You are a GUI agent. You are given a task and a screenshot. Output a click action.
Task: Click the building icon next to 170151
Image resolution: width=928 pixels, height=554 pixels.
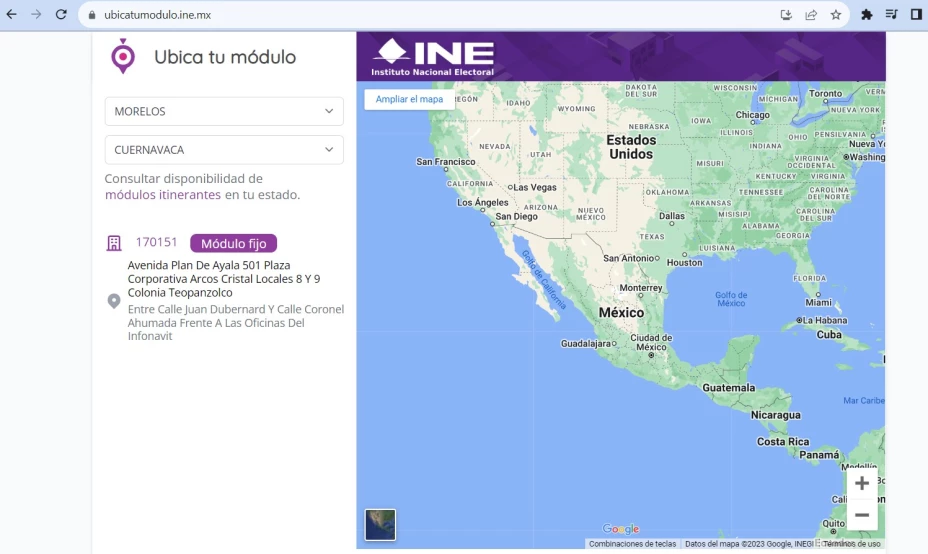tap(114, 243)
